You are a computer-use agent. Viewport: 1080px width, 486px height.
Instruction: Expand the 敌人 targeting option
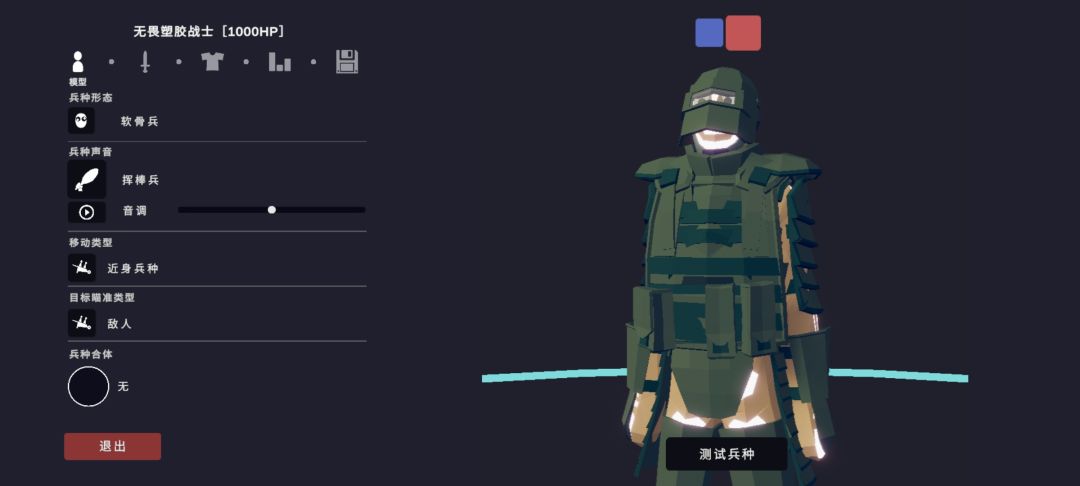coord(119,324)
